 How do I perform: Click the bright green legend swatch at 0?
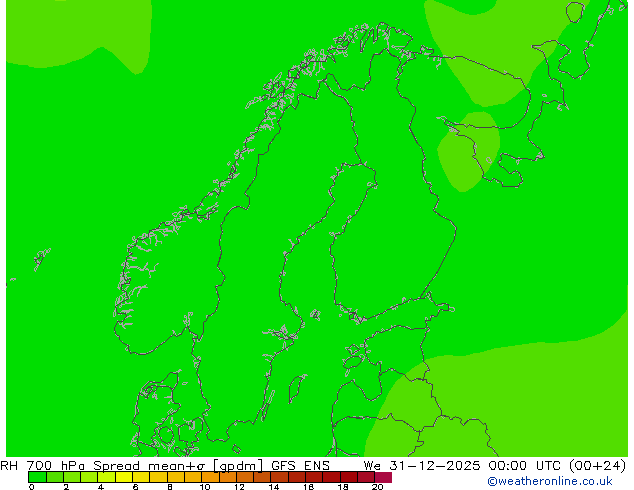pyautogui.click(x=37, y=477)
